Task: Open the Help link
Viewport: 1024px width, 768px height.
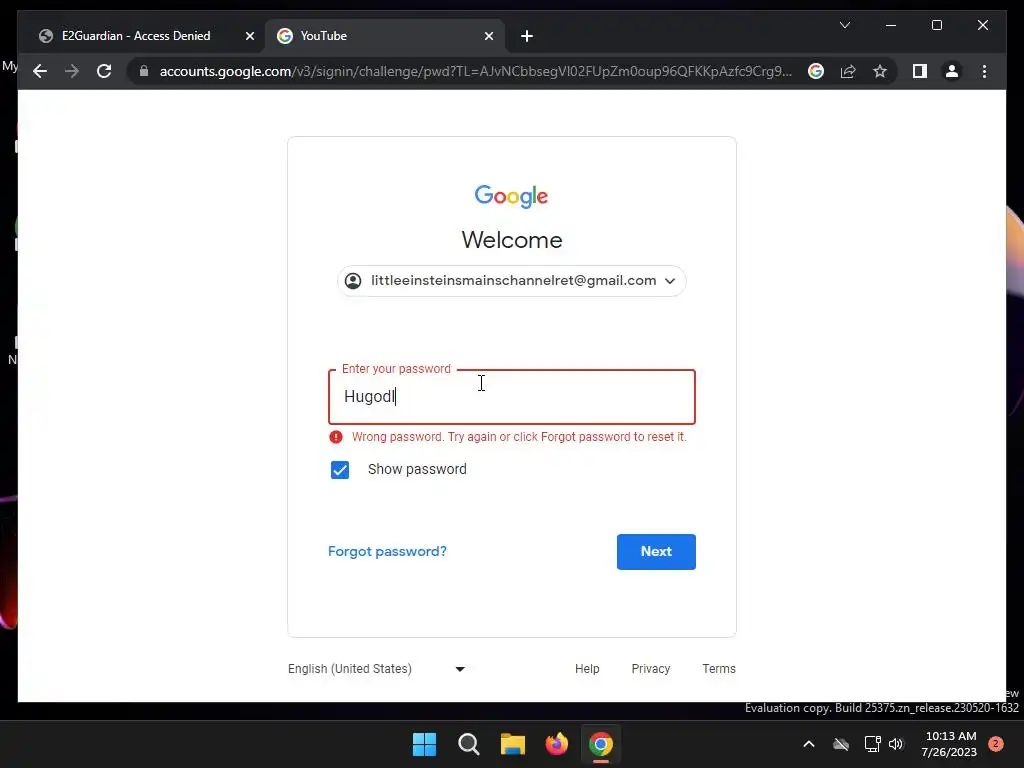Action: pyautogui.click(x=586, y=669)
